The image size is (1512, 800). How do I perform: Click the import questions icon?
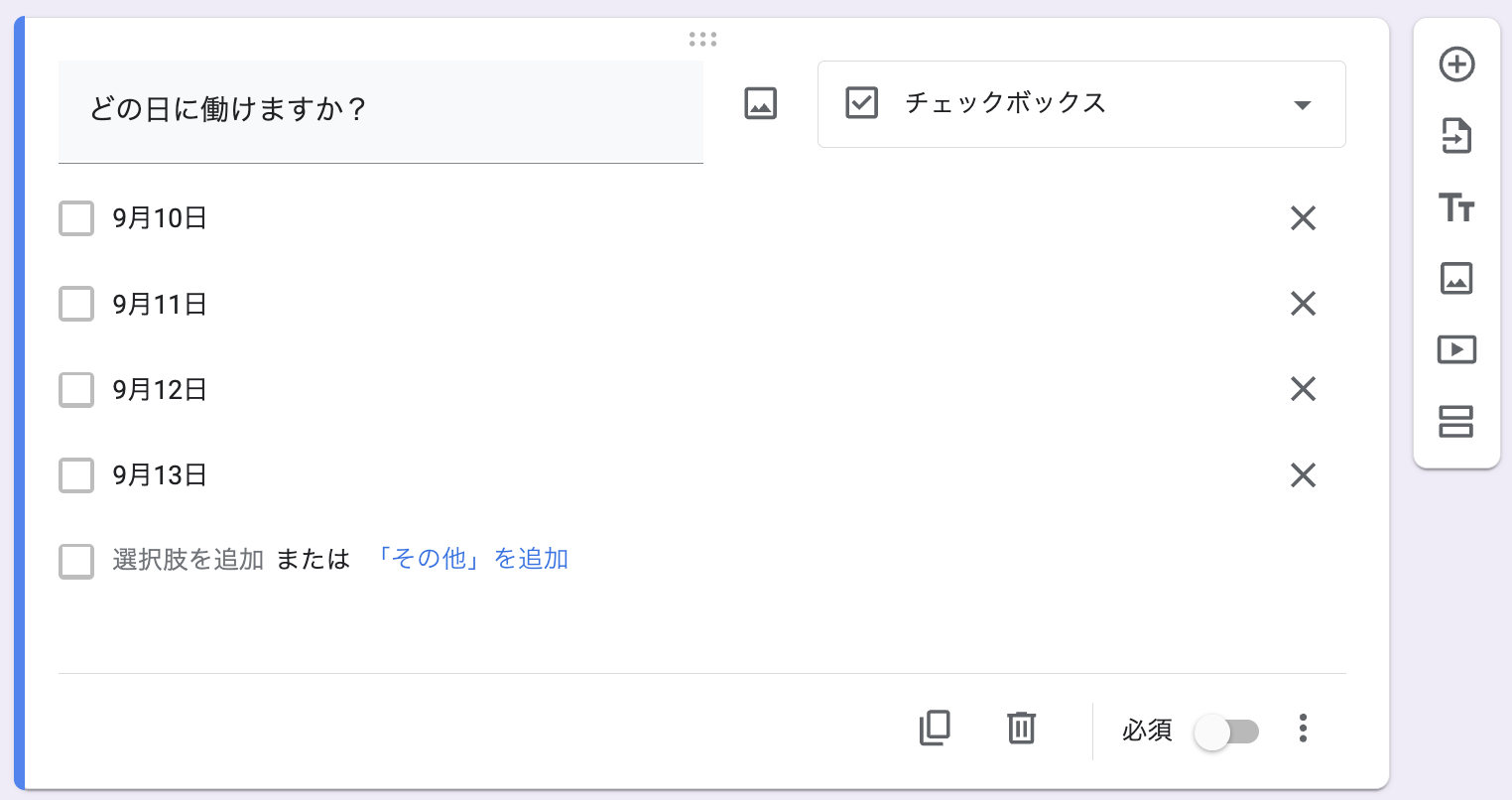click(1456, 136)
